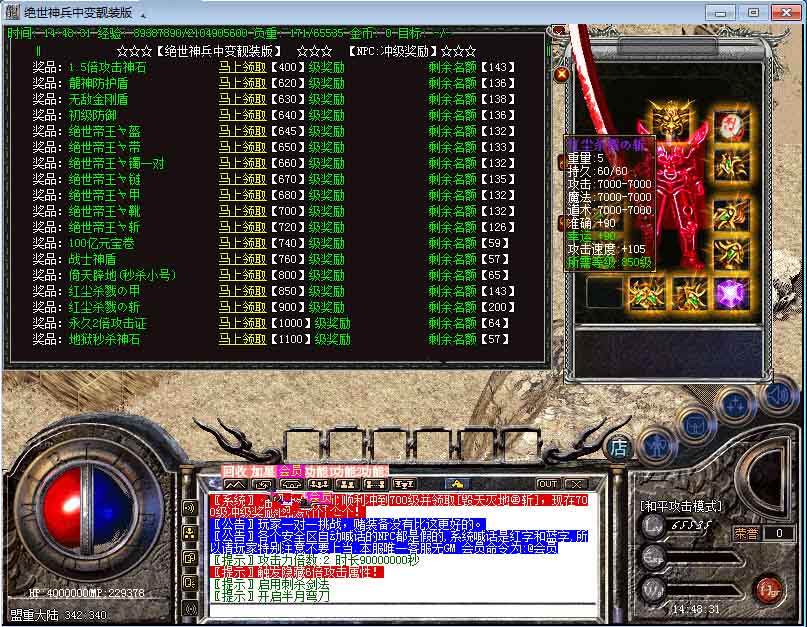Close the character equipment panel with orange X

pos(562,74)
